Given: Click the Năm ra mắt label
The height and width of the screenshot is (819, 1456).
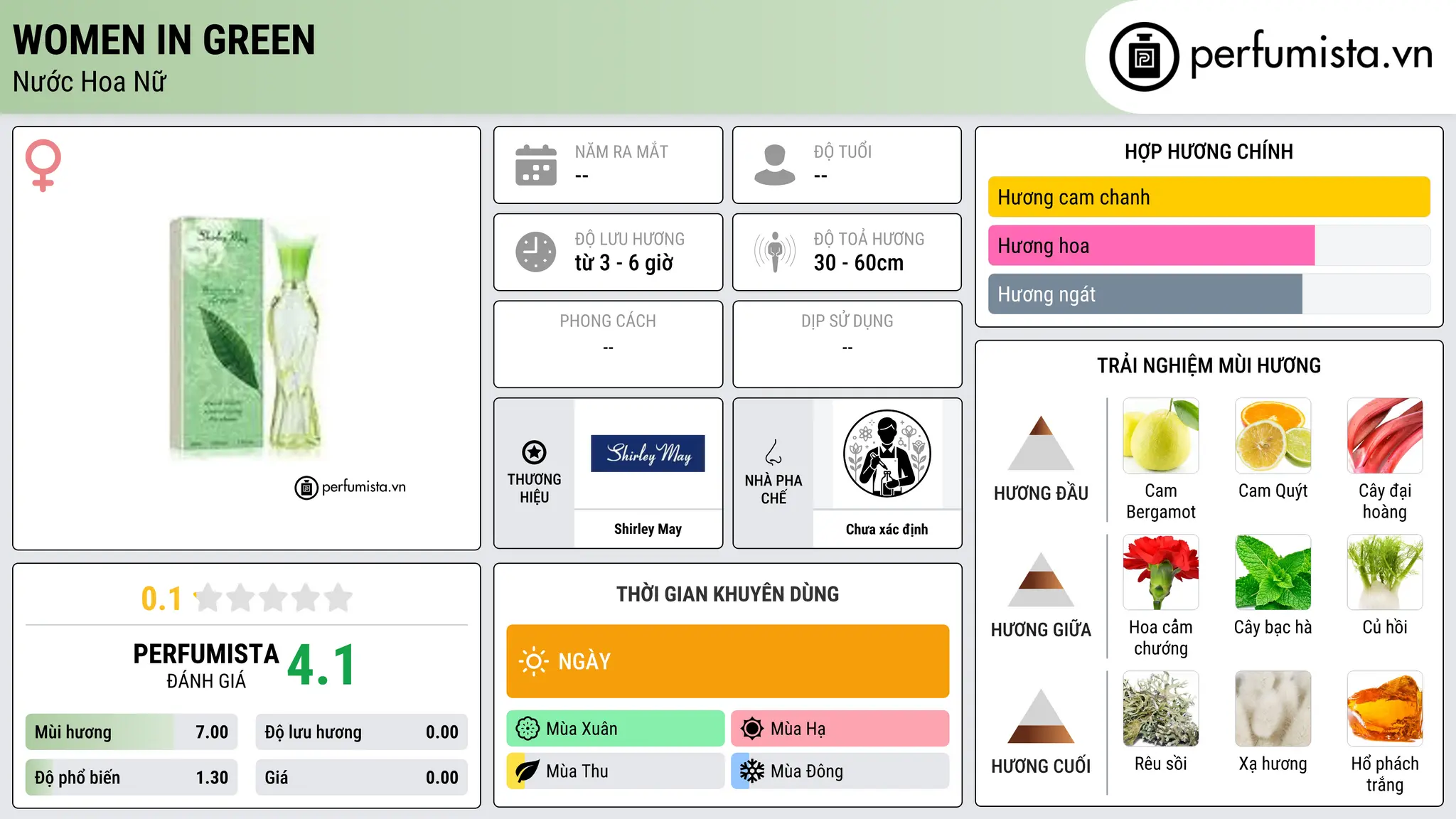Looking at the screenshot, I should click(621, 151).
